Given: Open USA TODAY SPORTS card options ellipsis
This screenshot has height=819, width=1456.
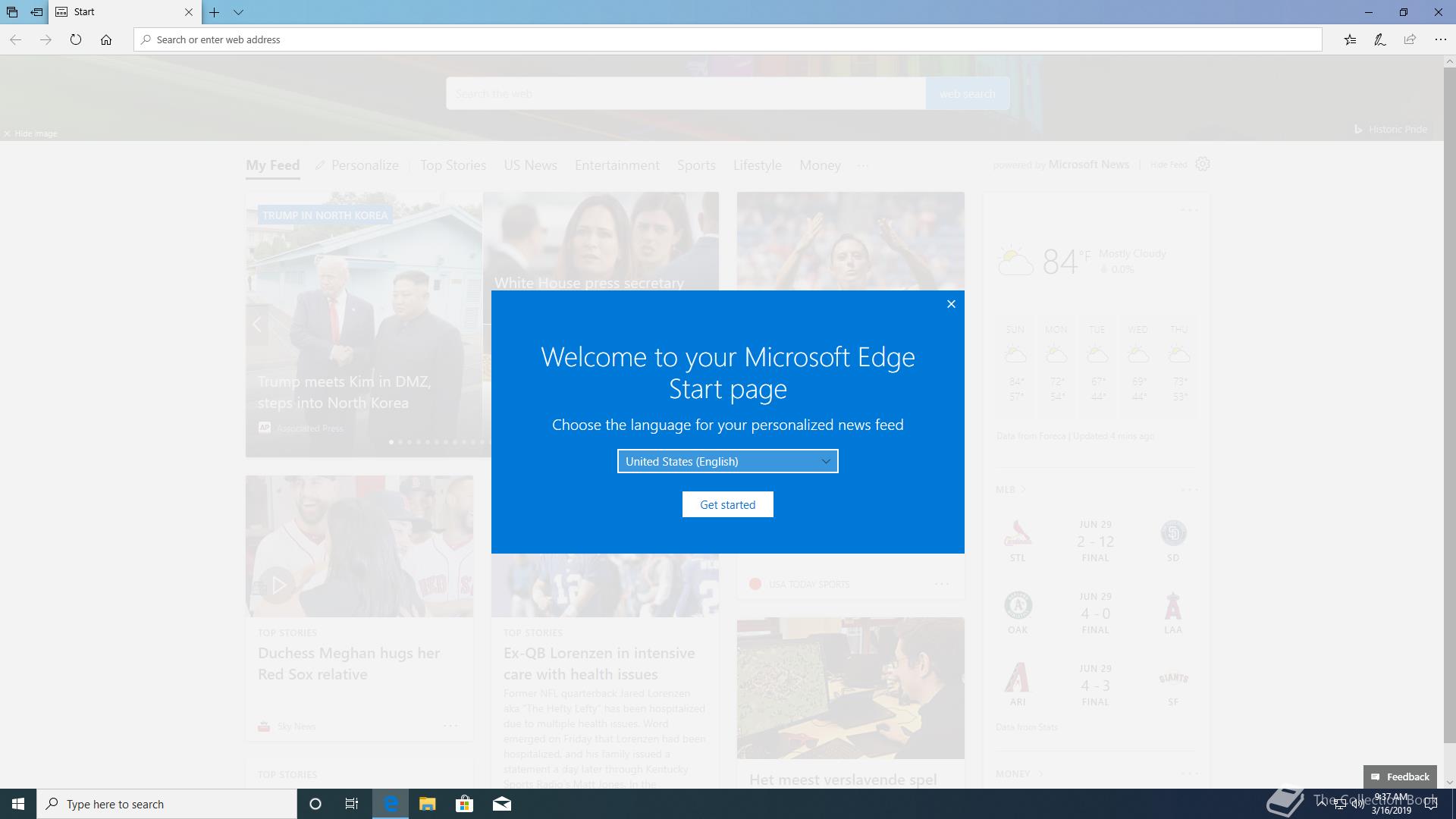Looking at the screenshot, I should (942, 584).
